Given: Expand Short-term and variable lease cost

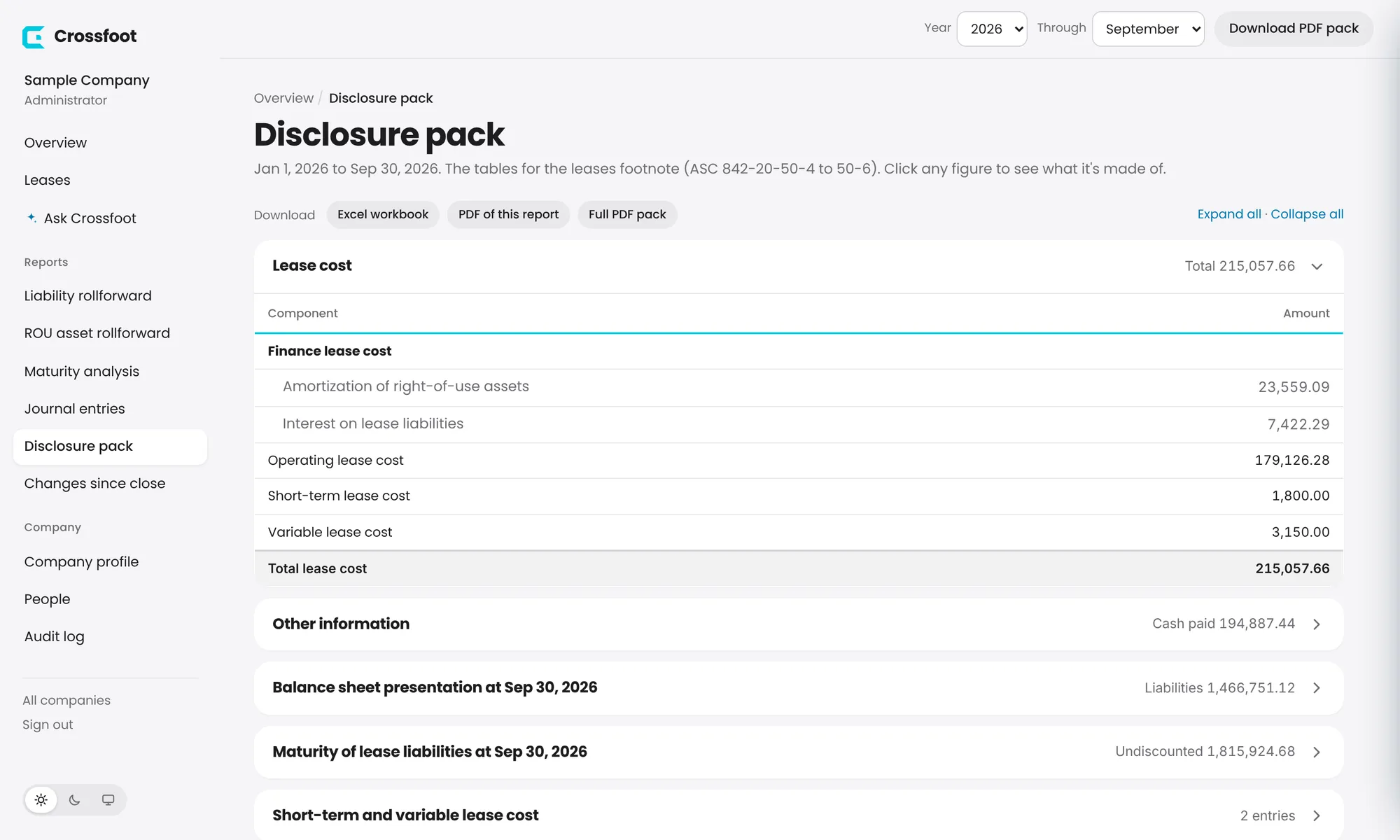Looking at the screenshot, I should [799, 815].
